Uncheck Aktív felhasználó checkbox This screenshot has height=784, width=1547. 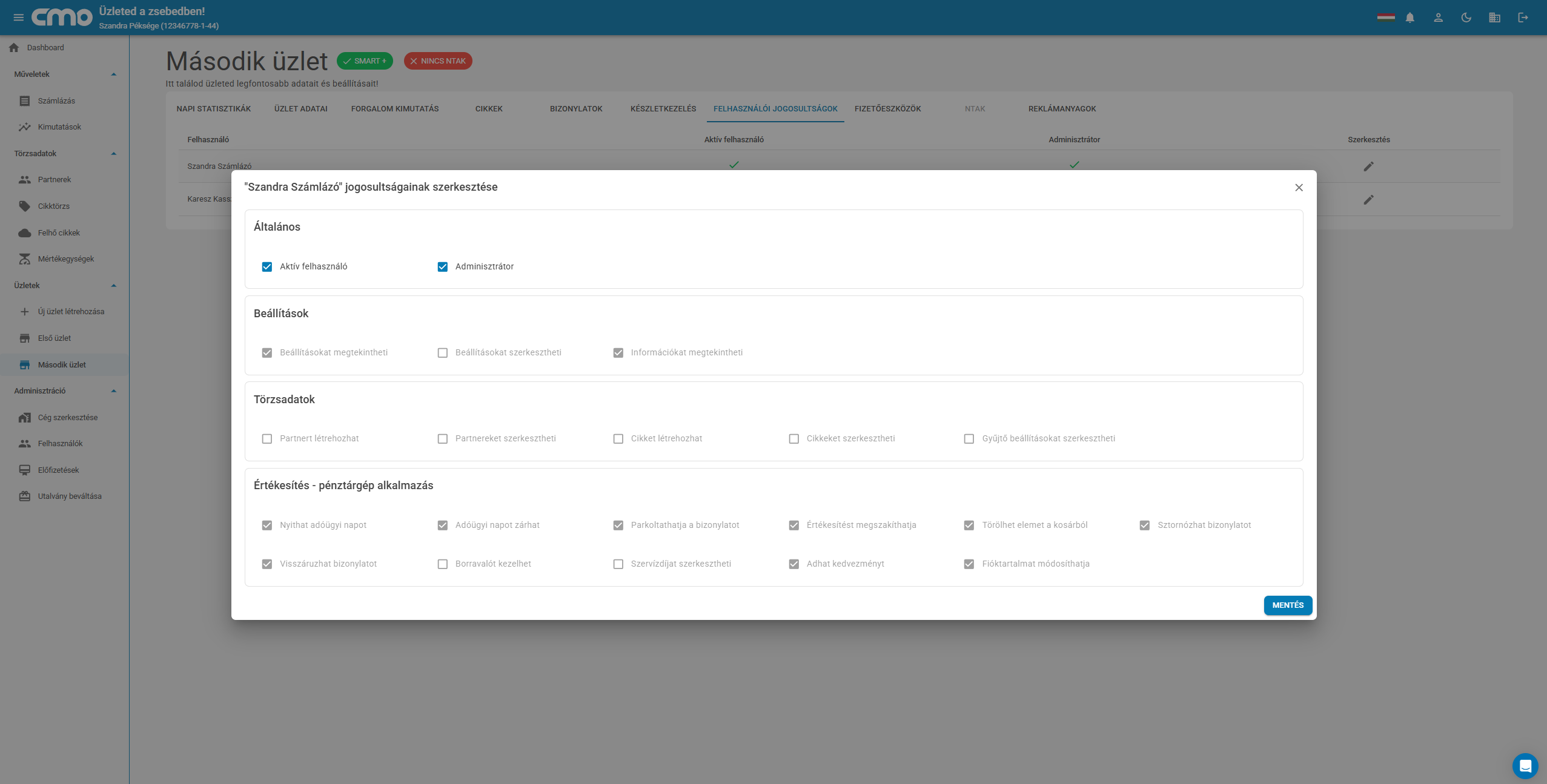tap(267, 267)
